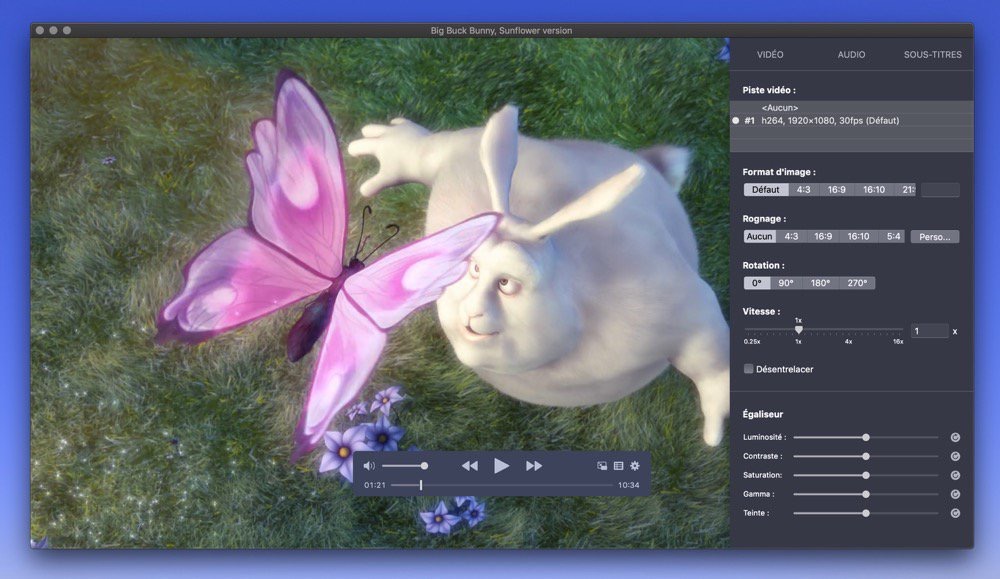Set image format to 16:10
The image size is (1000, 579).
tap(874, 189)
